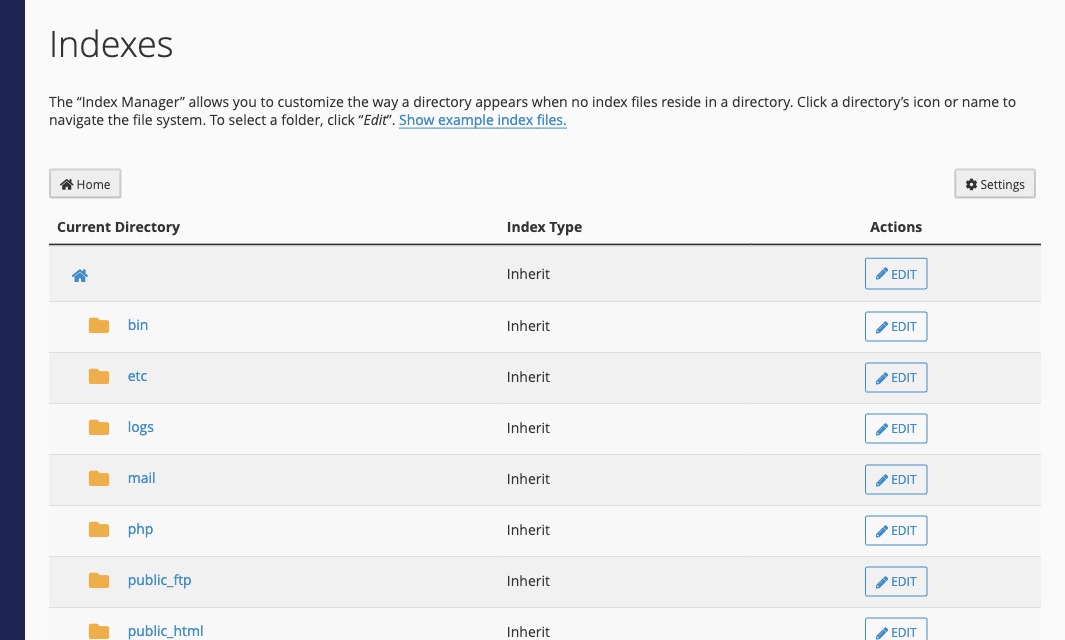This screenshot has height=640, width=1065.
Task: Click EDIT in the bin row
Action: click(896, 327)
